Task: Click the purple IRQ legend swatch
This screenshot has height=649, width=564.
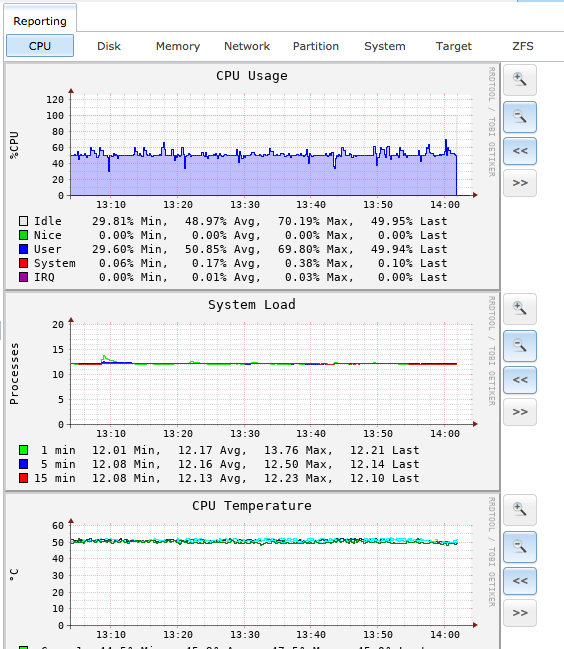Action: 24,277
